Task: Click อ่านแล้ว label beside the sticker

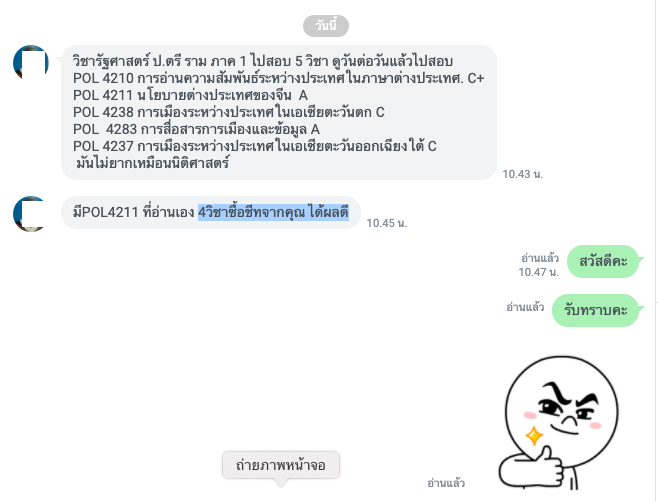Action: coord(446,483)
